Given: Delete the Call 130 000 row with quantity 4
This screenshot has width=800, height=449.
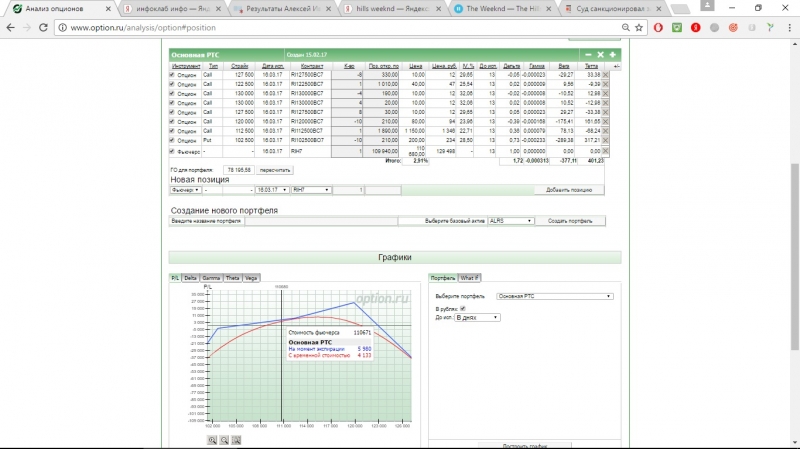Looking at the screenshot, I should coord(606,103).
